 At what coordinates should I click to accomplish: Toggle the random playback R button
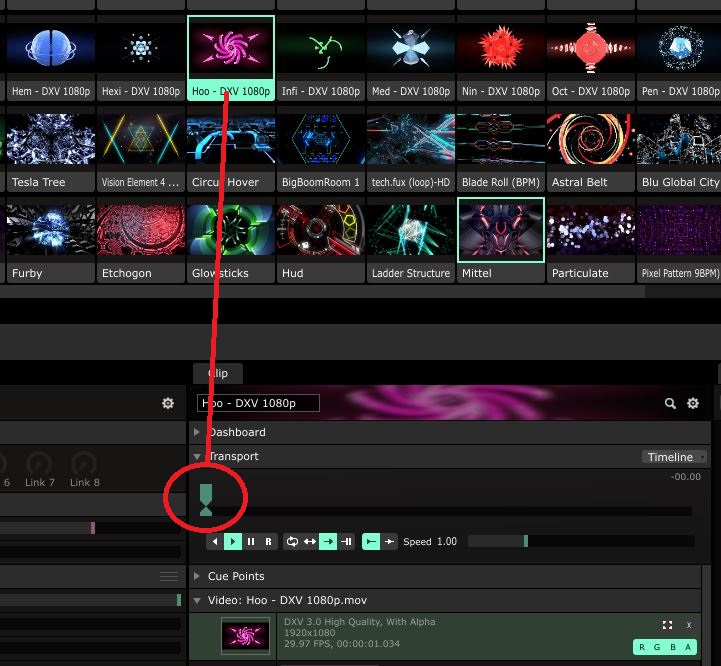click(268, 541)
